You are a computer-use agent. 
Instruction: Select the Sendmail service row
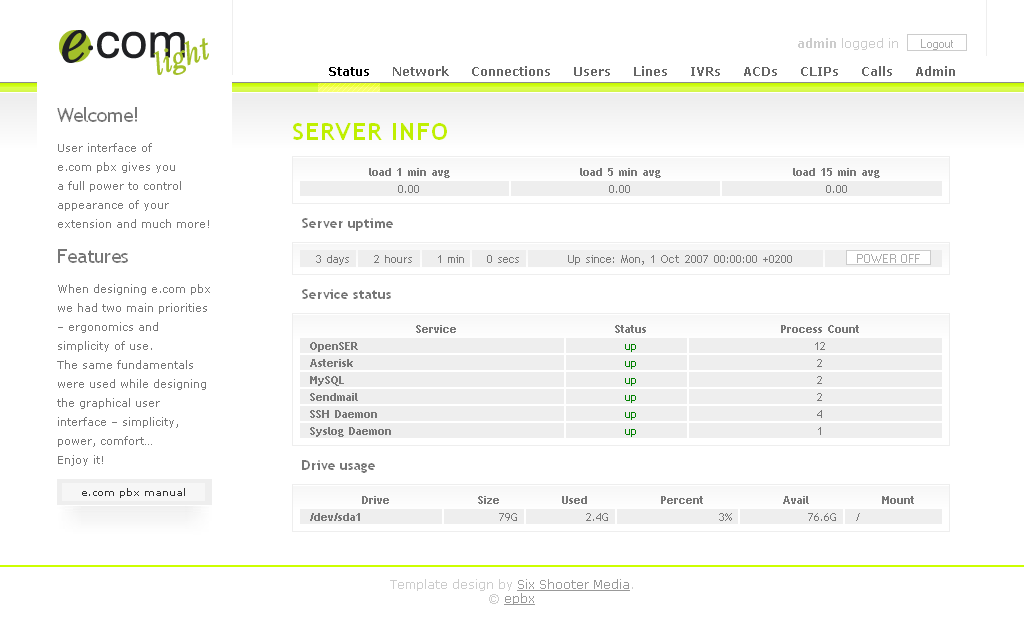(x=620, y=397)
